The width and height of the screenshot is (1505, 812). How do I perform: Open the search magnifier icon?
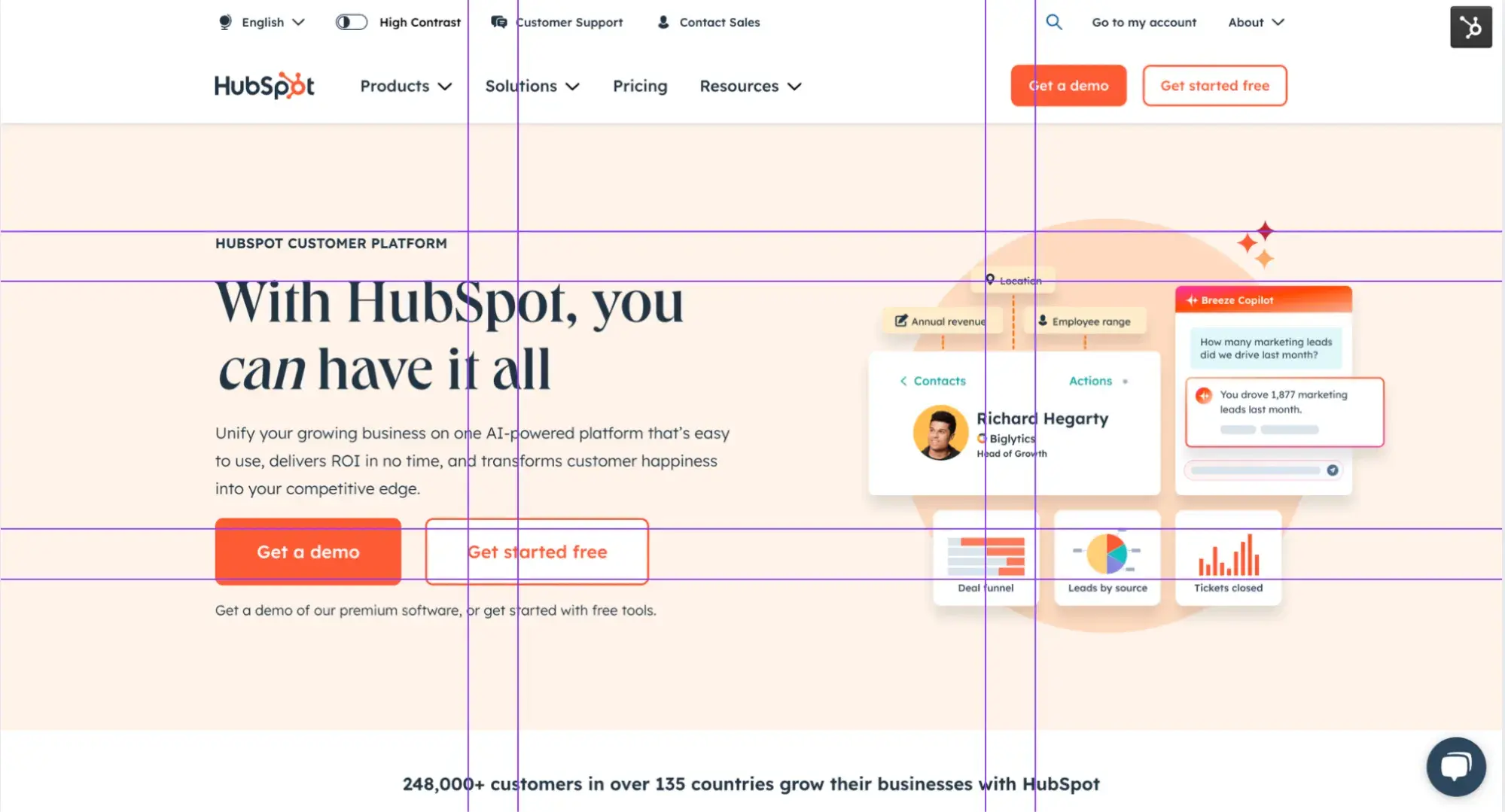coord(1054,22)
